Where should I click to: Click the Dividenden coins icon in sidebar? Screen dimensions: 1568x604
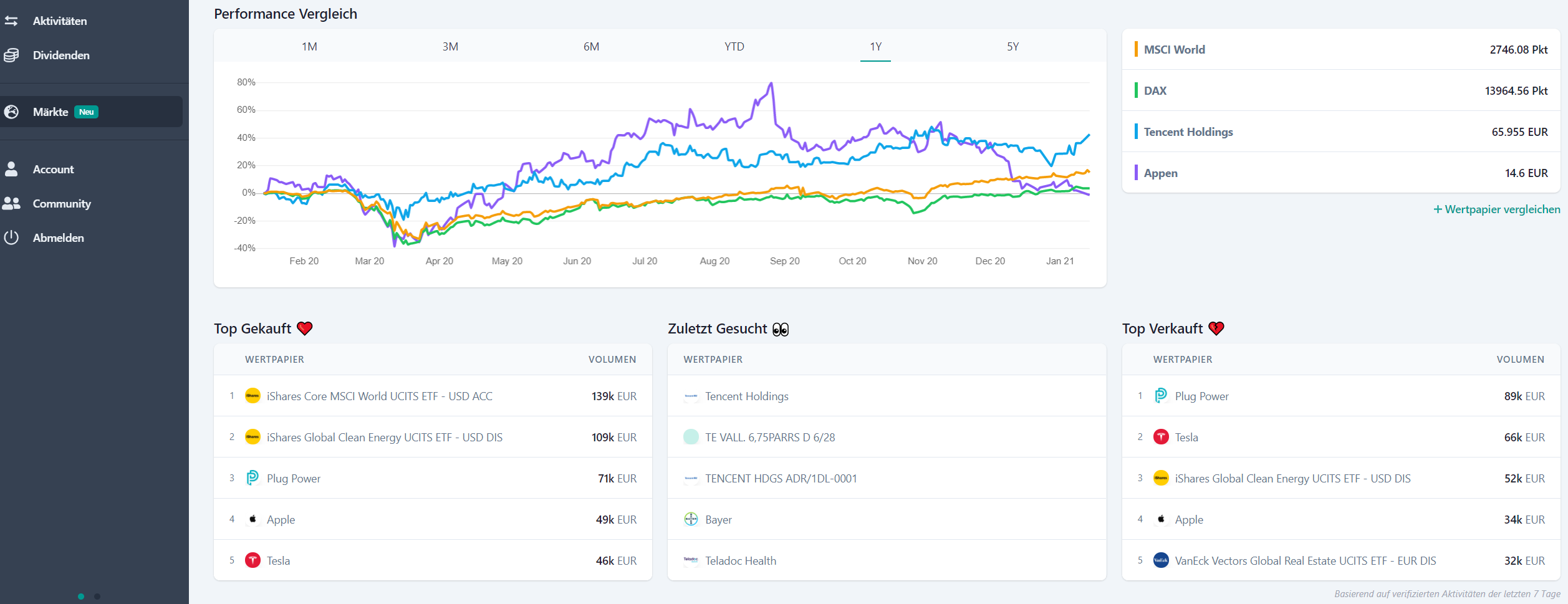pos(11,55)
